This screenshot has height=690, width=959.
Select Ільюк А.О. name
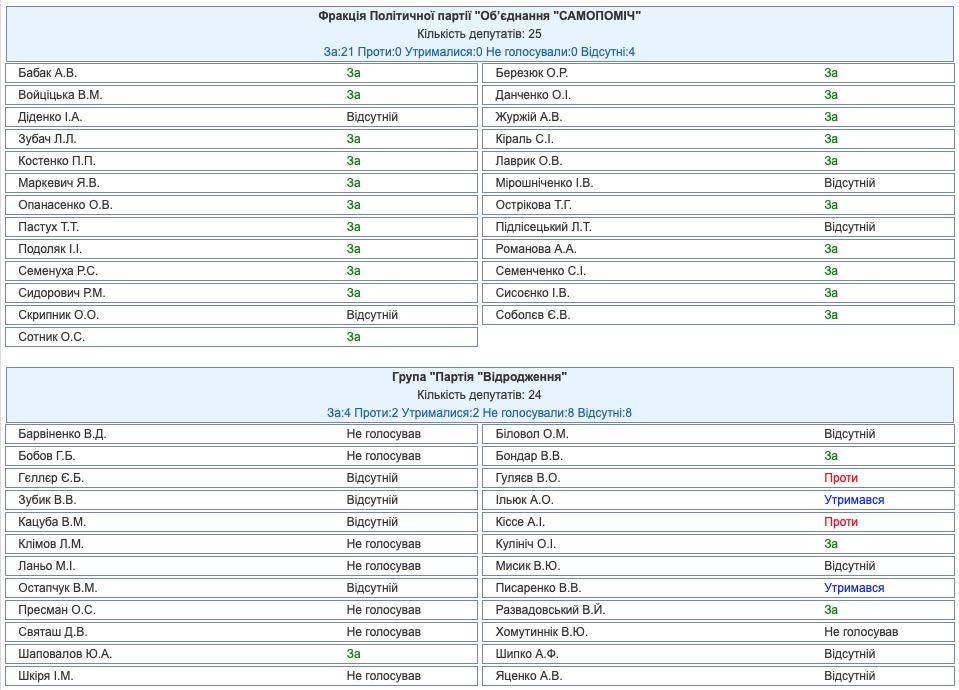coord(525,500)
